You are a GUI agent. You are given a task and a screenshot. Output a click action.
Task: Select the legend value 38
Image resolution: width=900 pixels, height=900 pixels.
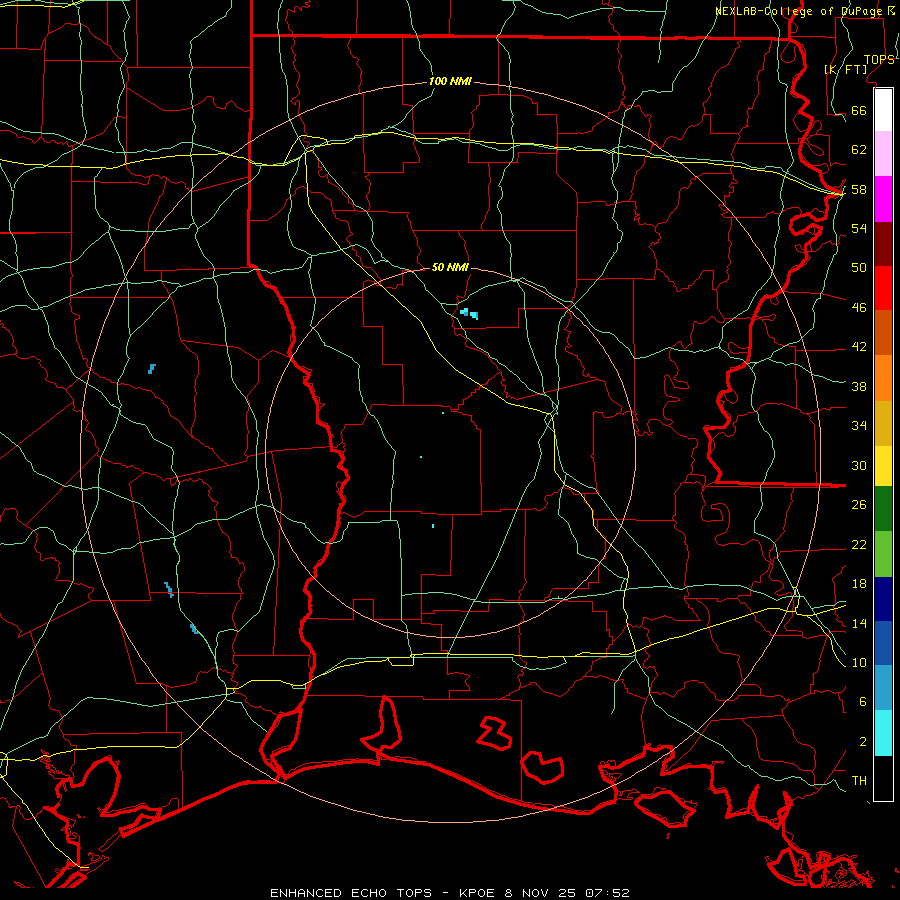[859, 386]
